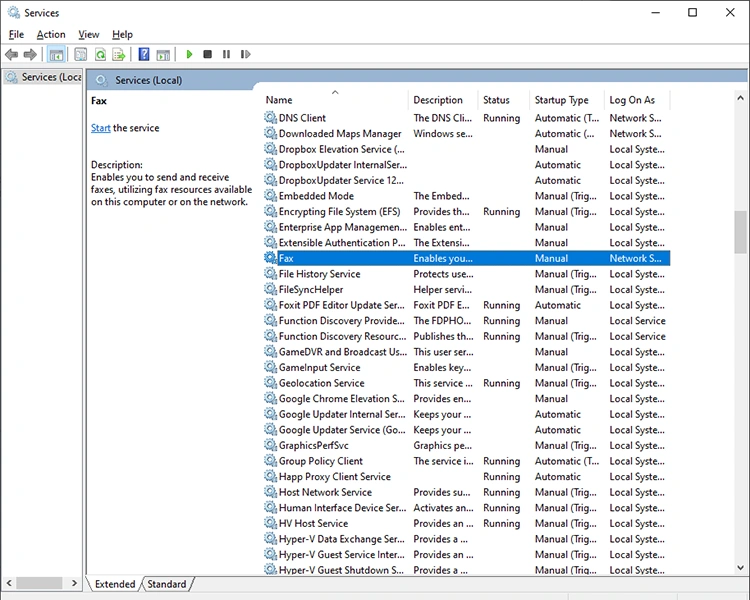750x600 pixels.
Task: Select Services (Local) tree node
Action: 45,77
